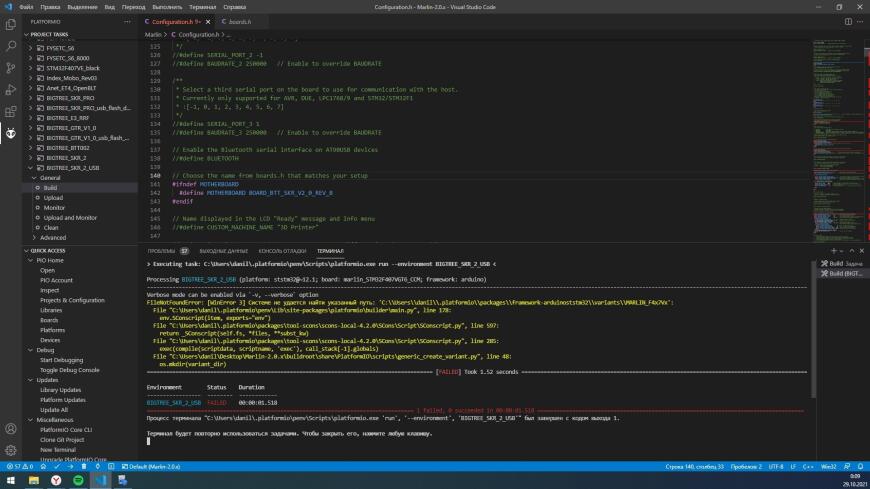Open the Windows Start menu

[x=11, y=480]
